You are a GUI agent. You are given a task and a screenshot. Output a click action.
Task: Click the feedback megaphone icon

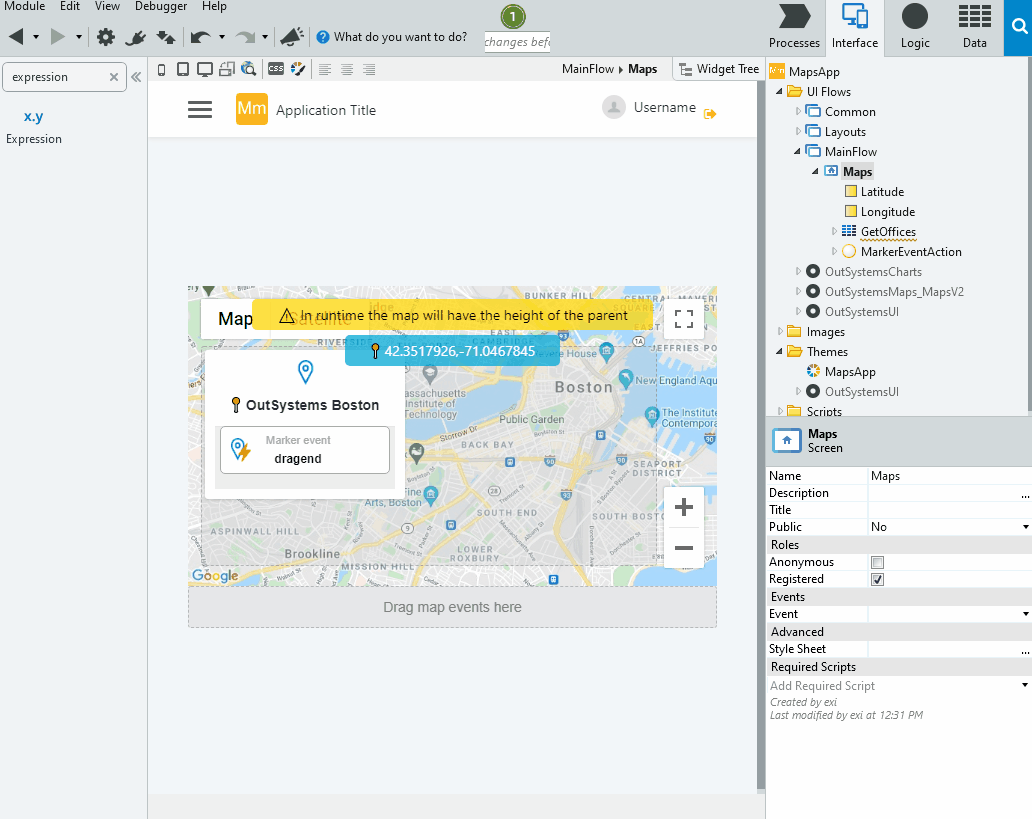[290, 36]
